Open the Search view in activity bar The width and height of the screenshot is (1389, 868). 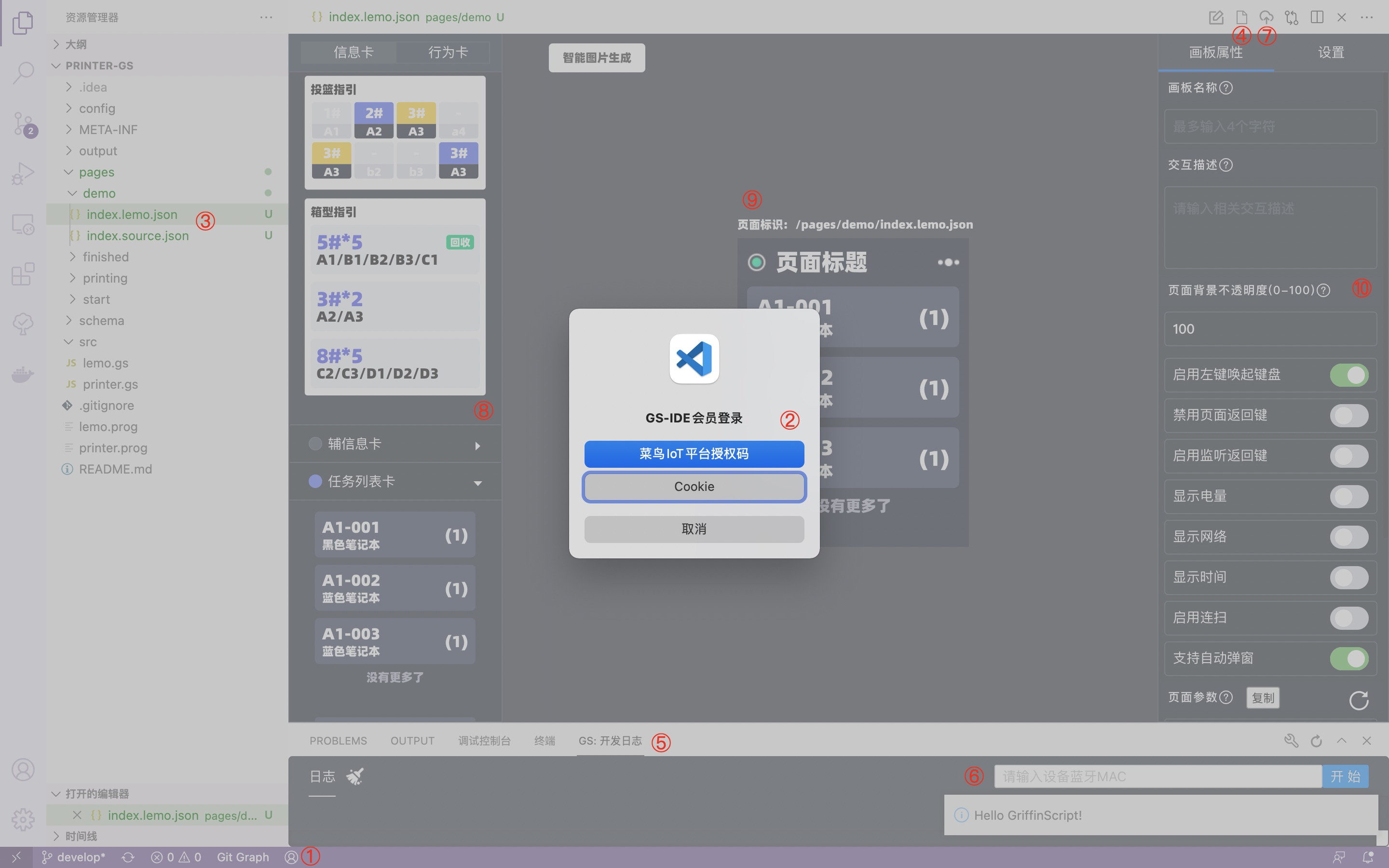[x=23, y=73]
